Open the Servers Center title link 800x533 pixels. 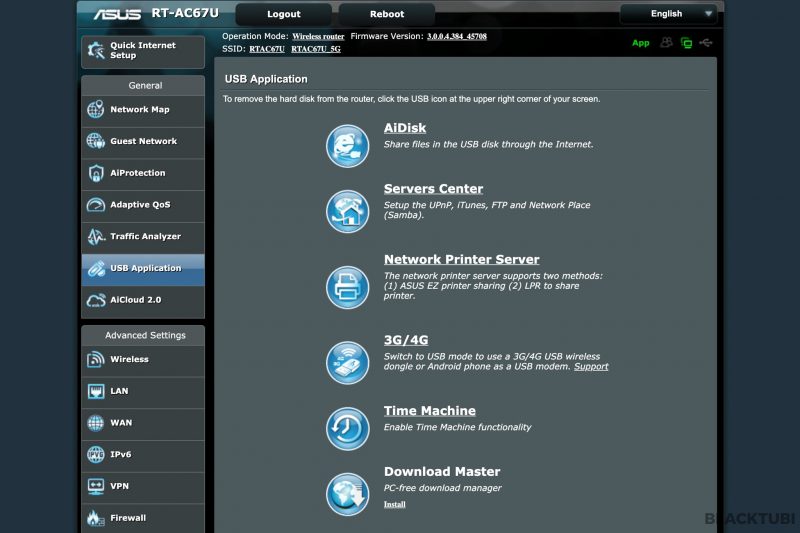coord(433,189)
